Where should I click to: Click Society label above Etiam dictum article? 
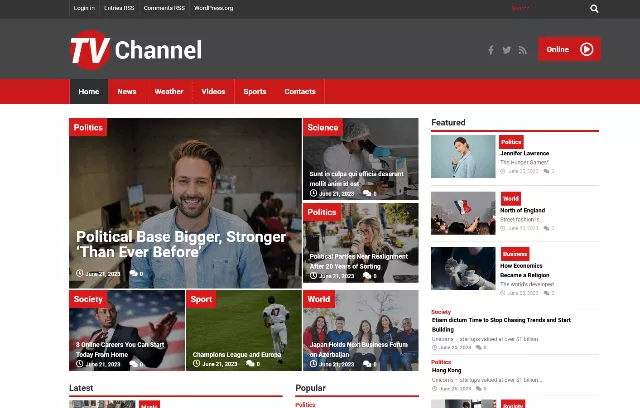tap(441, 312)
